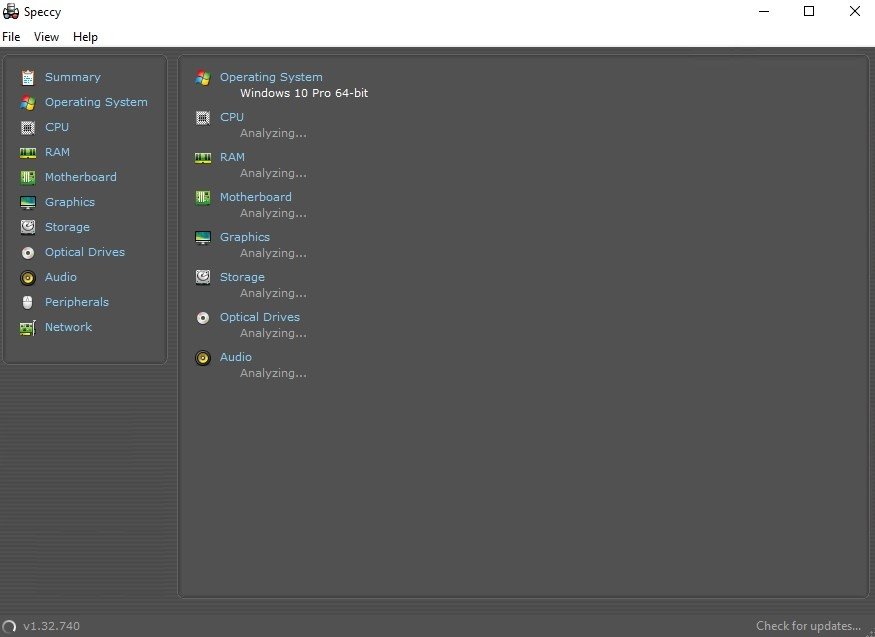875x637 pixels.
Task: Open the View menu
Action: pyautogui.click(x=46, y=37)
